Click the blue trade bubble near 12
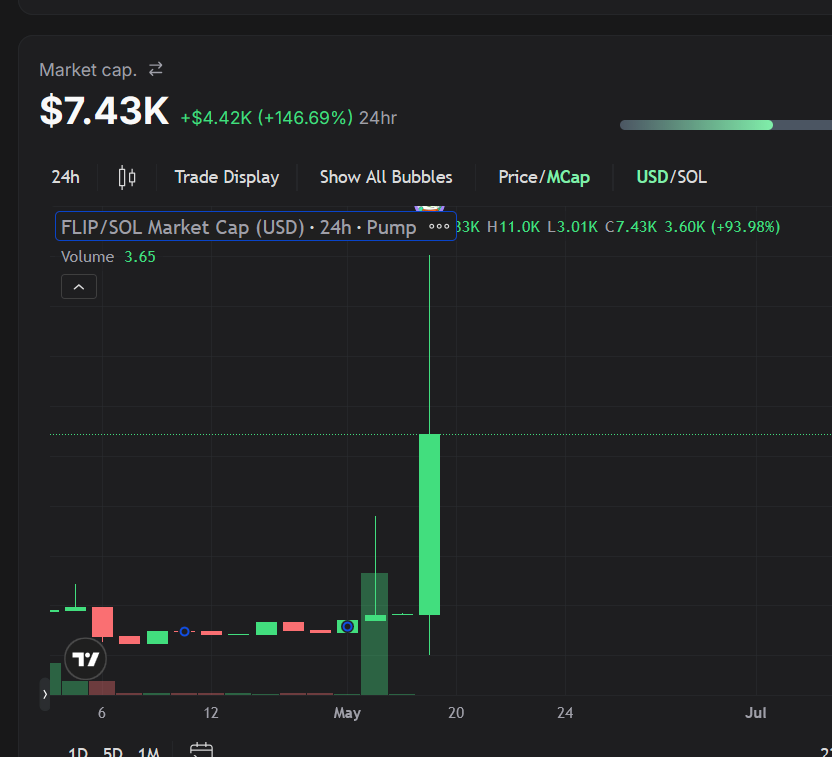Screen dimensions: 832x757 coord(184,631)
